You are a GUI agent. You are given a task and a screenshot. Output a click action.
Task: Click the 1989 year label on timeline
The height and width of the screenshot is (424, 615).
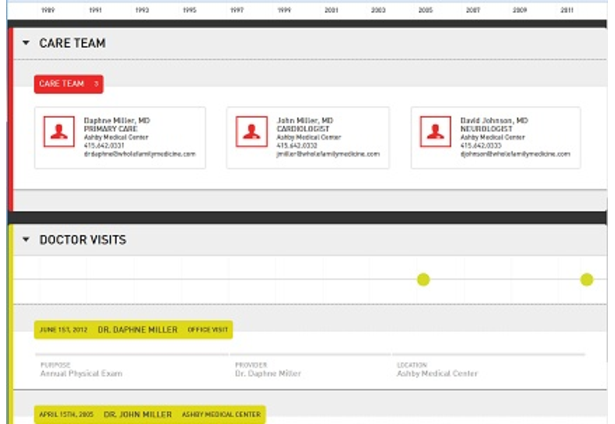point(48,10)
